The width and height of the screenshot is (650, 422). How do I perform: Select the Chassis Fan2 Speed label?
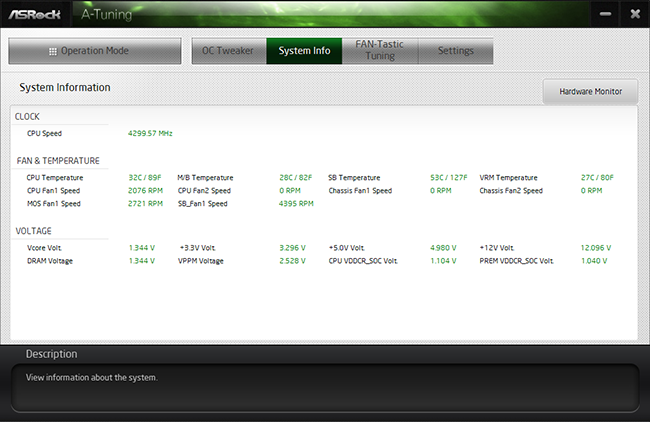click(511, 191)
